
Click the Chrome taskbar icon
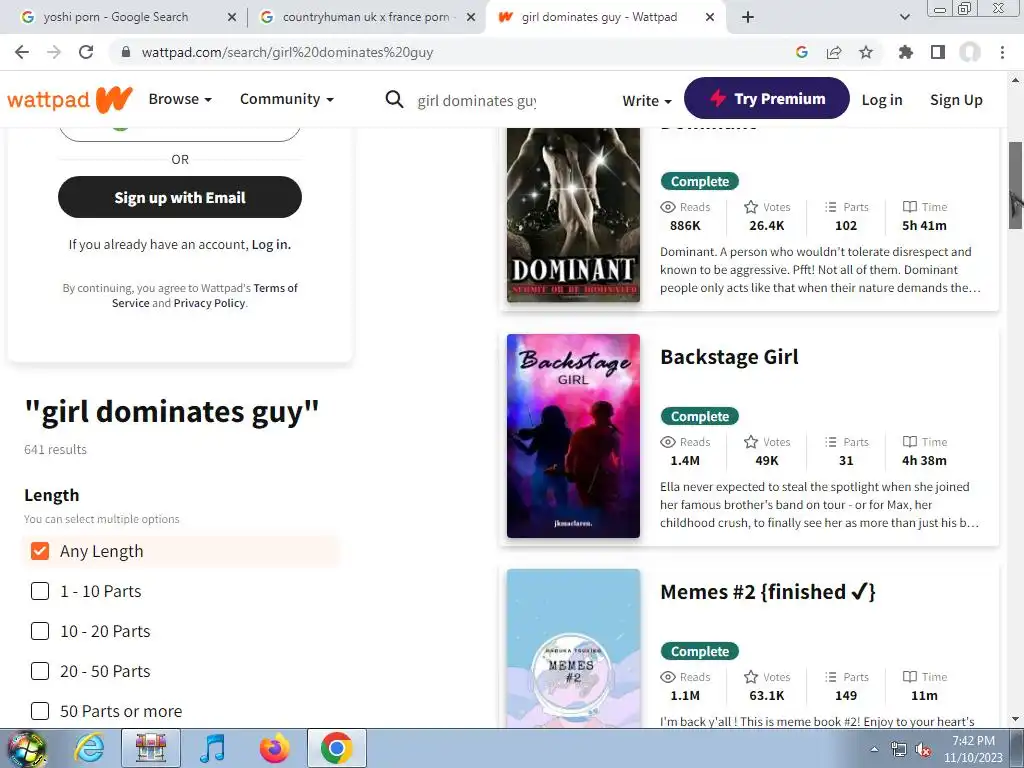pyautogui.click(x=337, y=748)
